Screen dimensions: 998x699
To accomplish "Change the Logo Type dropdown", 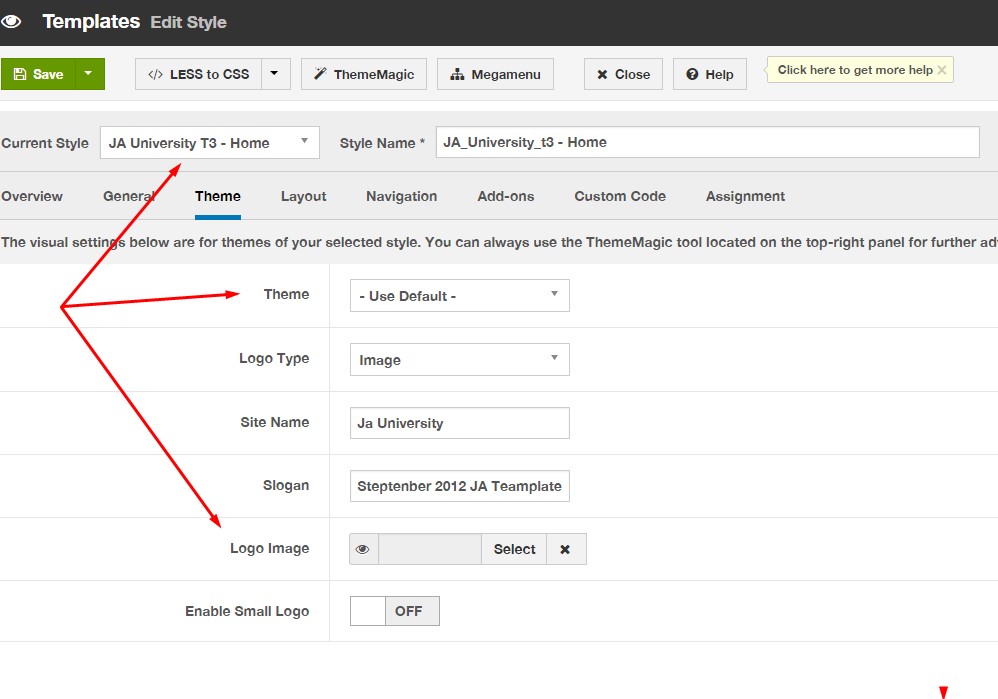I will (x=459, y=360).
